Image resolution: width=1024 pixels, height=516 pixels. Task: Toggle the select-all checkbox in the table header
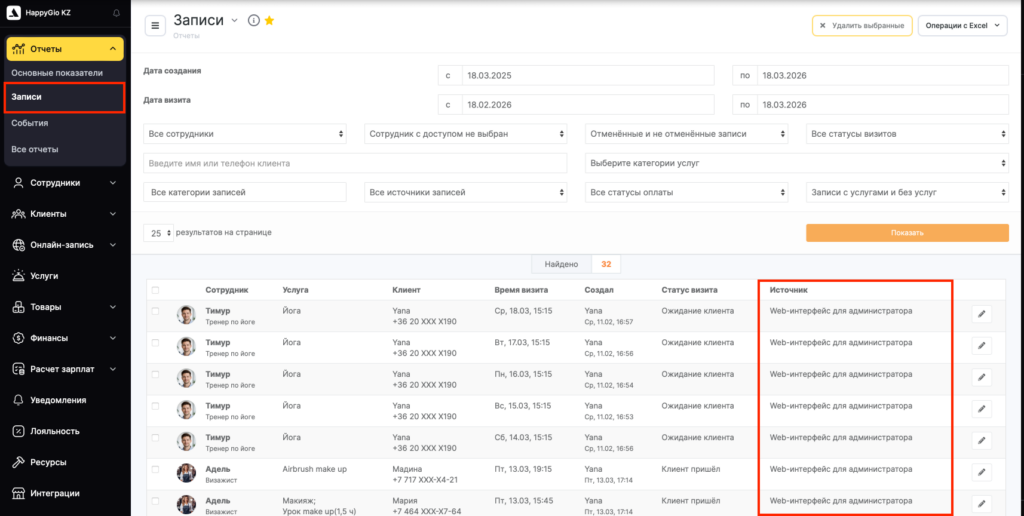pyautogui.click(x=155, y=290)
